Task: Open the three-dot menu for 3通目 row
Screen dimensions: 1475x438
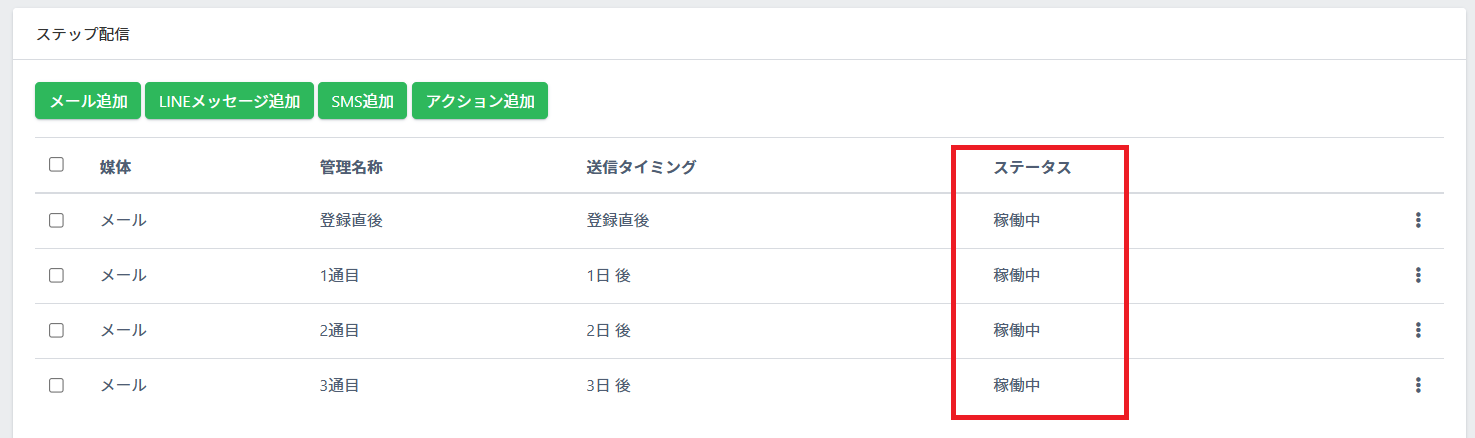Action: (1418, 385)
